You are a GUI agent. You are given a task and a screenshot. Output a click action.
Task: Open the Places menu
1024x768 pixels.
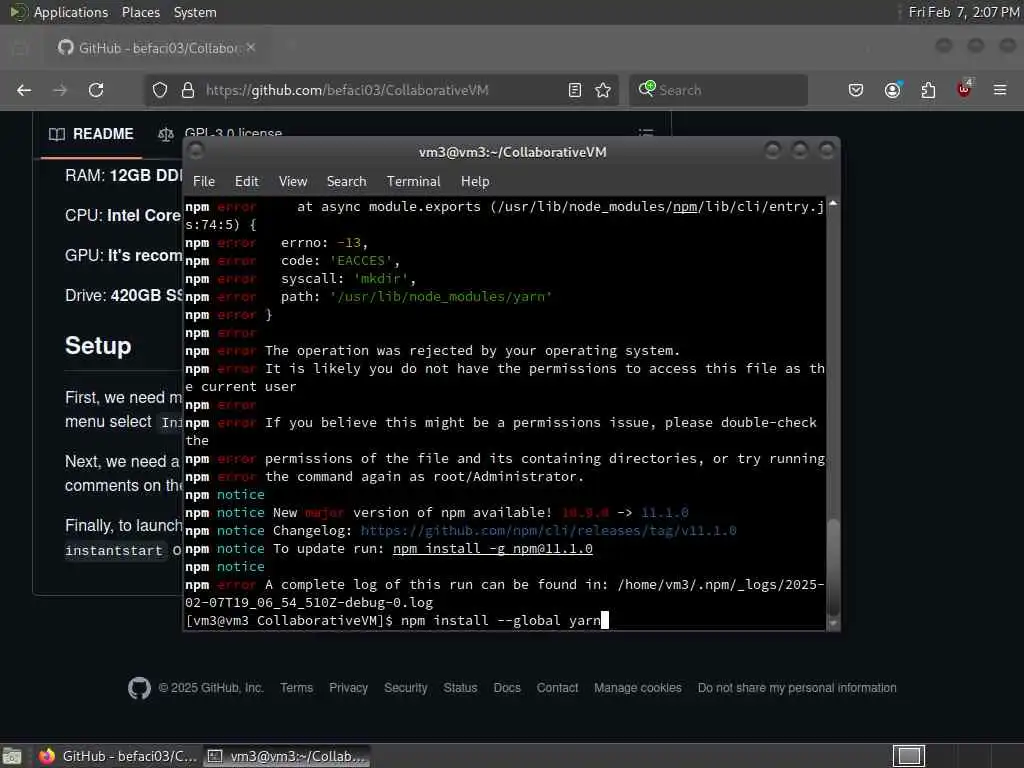coord(141,12)
